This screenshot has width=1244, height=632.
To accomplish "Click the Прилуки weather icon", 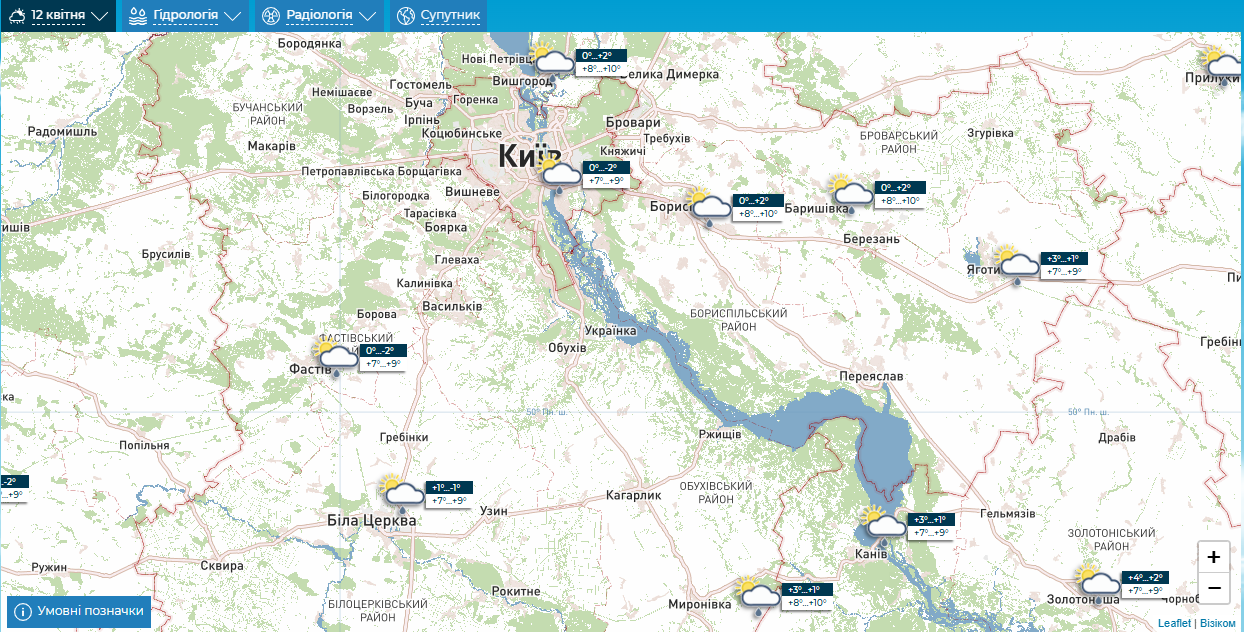I will pos(1222,63).
